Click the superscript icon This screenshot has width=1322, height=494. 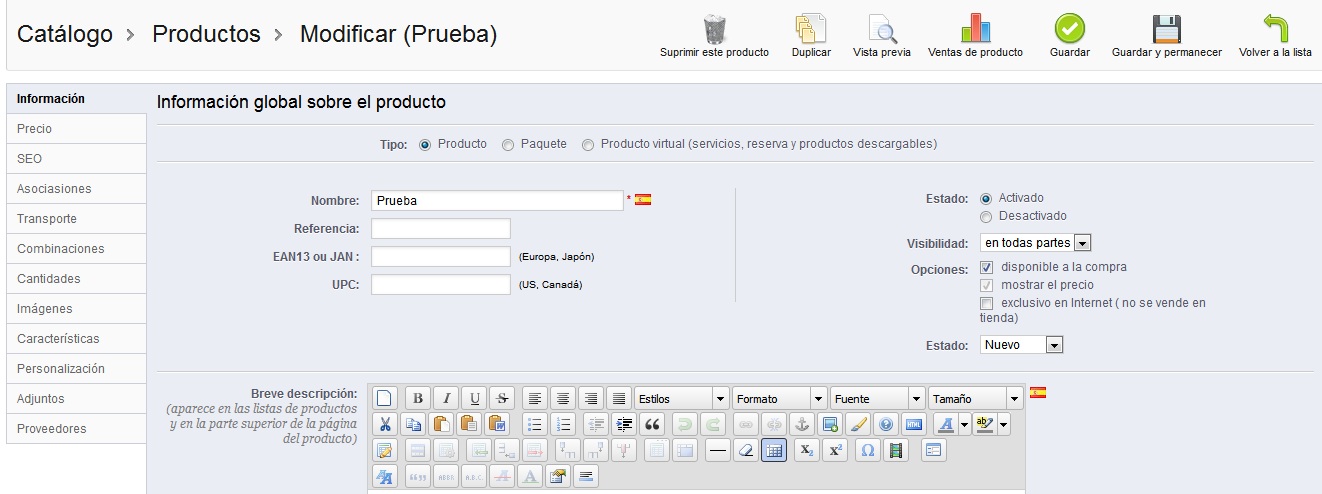(x=835, y=450)
